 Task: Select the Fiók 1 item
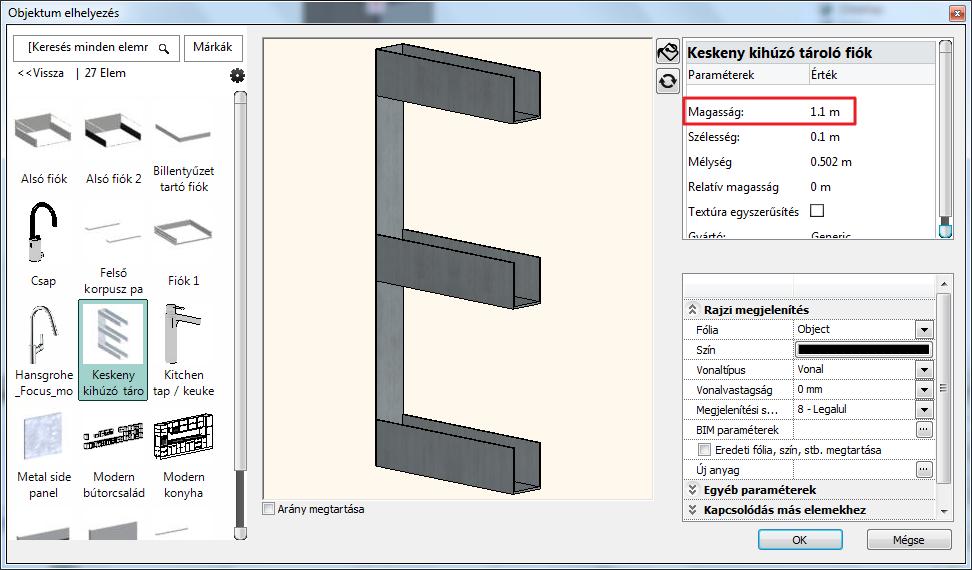click(183, 250)
